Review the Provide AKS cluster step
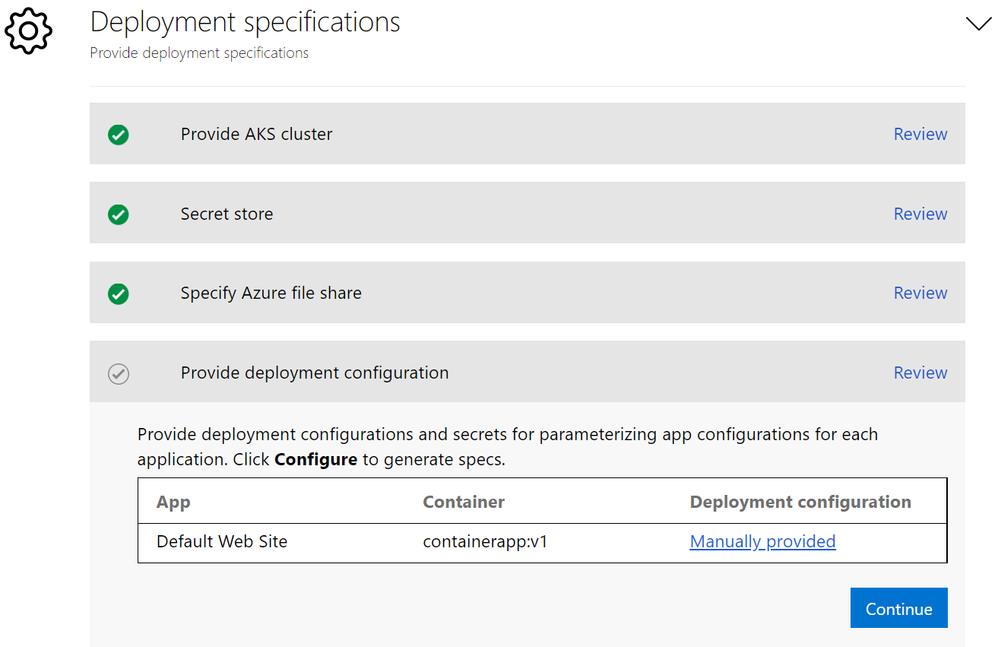This screenshot has width=998, height=647. click(920, 134)
